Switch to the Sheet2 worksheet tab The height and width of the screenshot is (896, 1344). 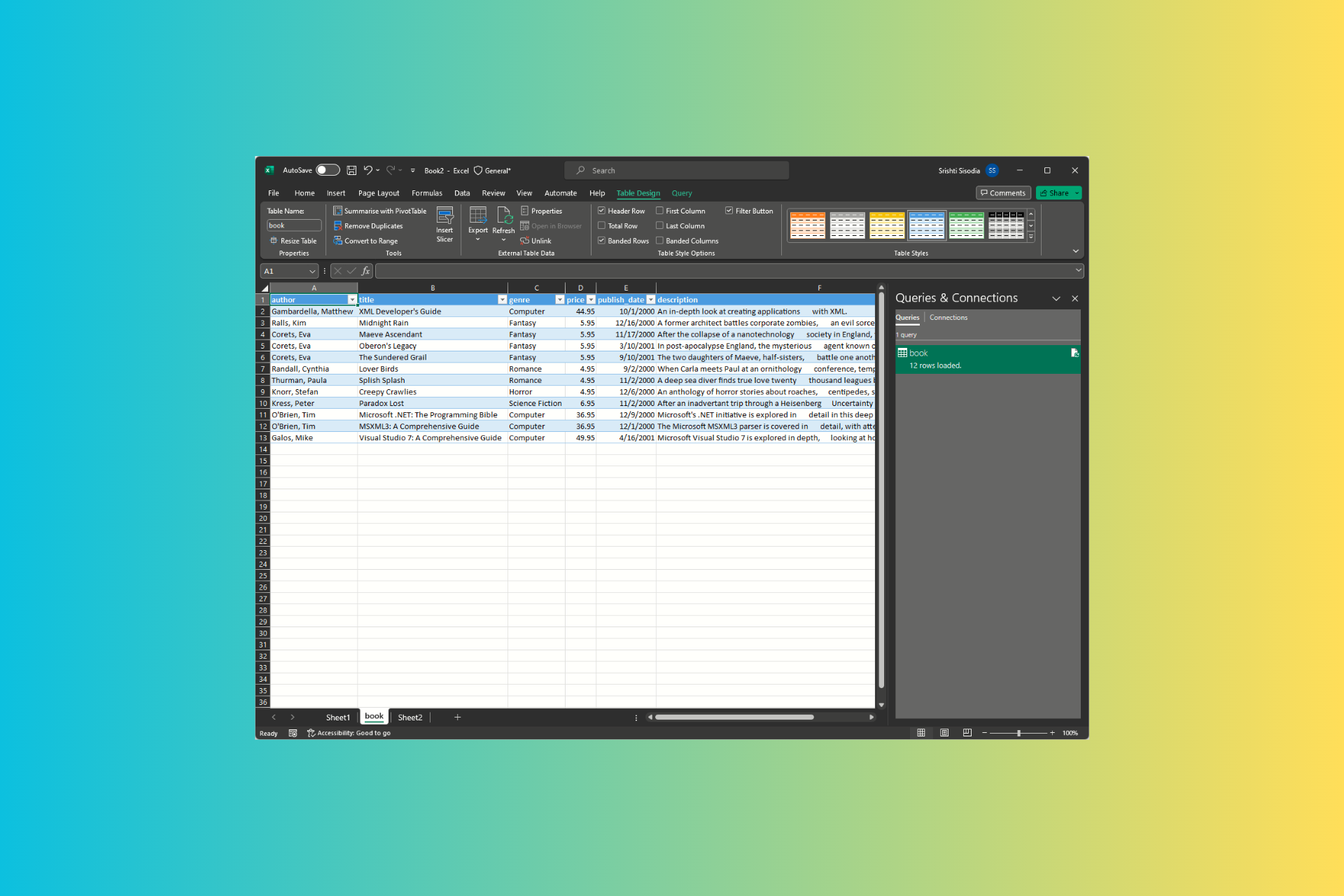pyautogui.click(x=409, y=717)
